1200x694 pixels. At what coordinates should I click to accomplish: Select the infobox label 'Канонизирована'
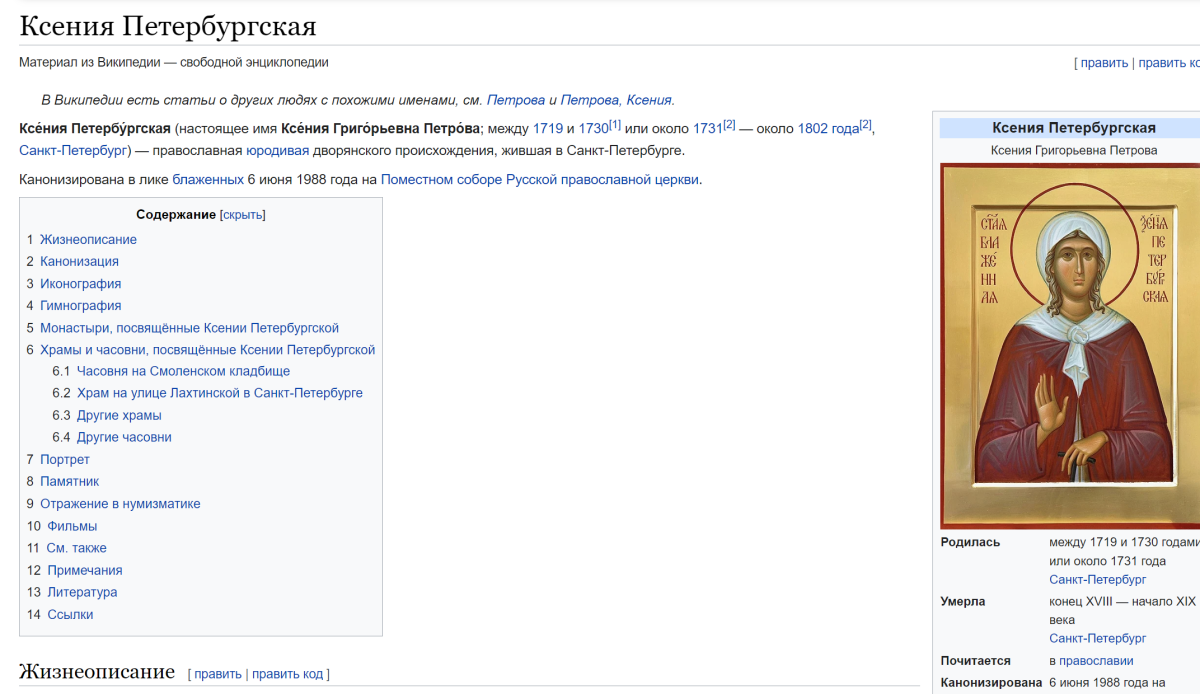(x=991, y=684)
